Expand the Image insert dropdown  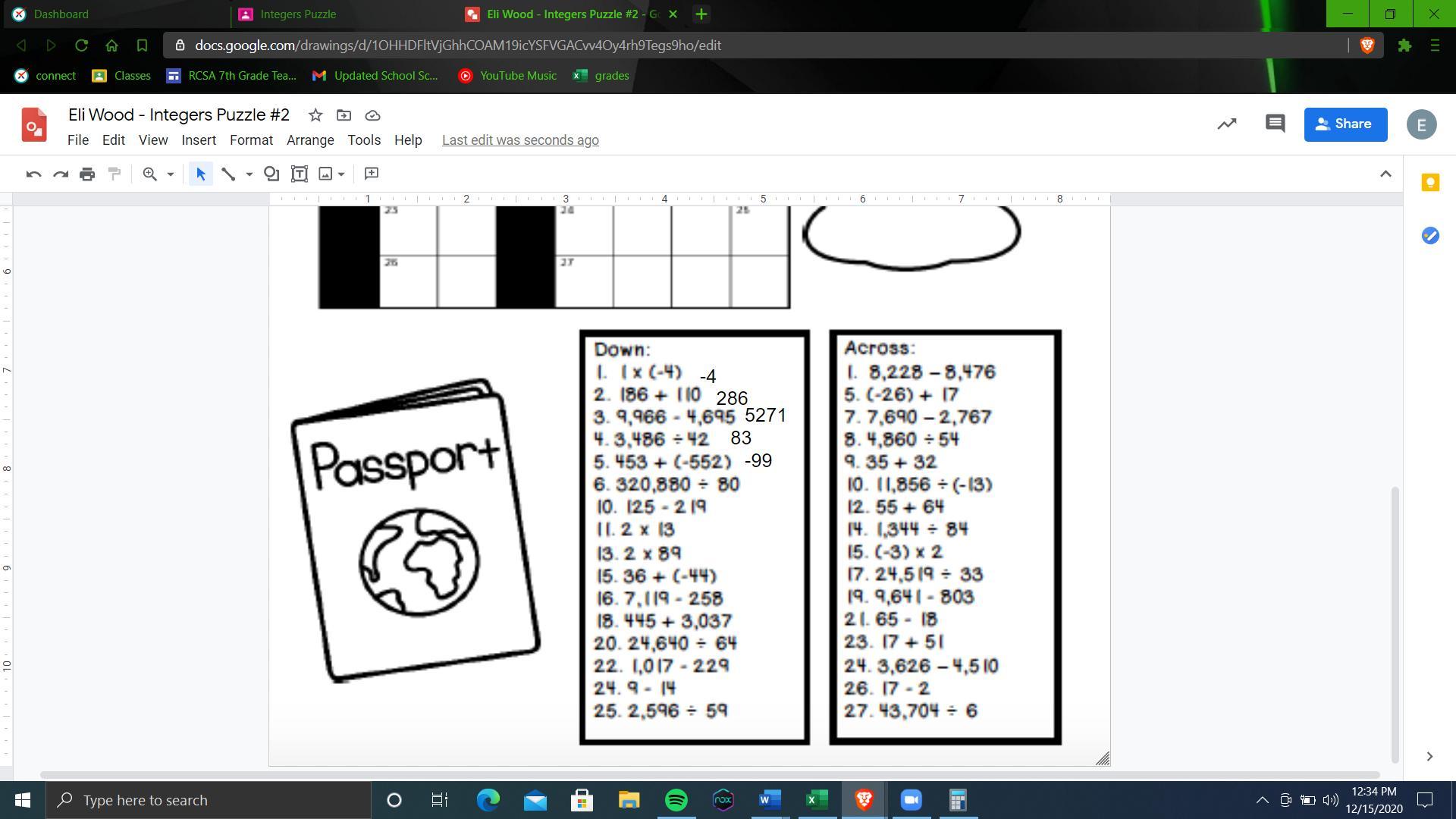point(341,174)
